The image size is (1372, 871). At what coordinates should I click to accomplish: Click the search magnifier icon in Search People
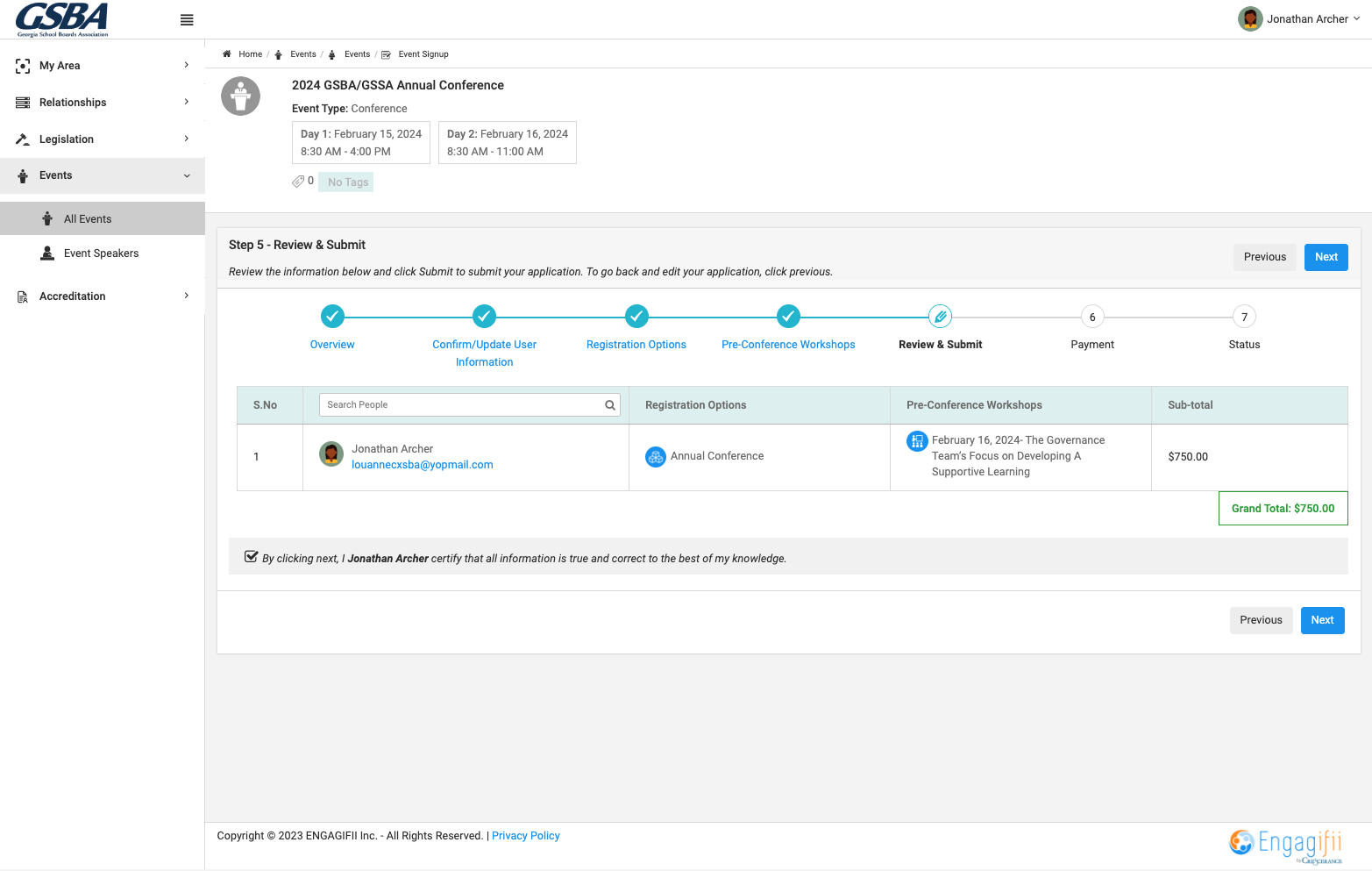coord(610,405)
